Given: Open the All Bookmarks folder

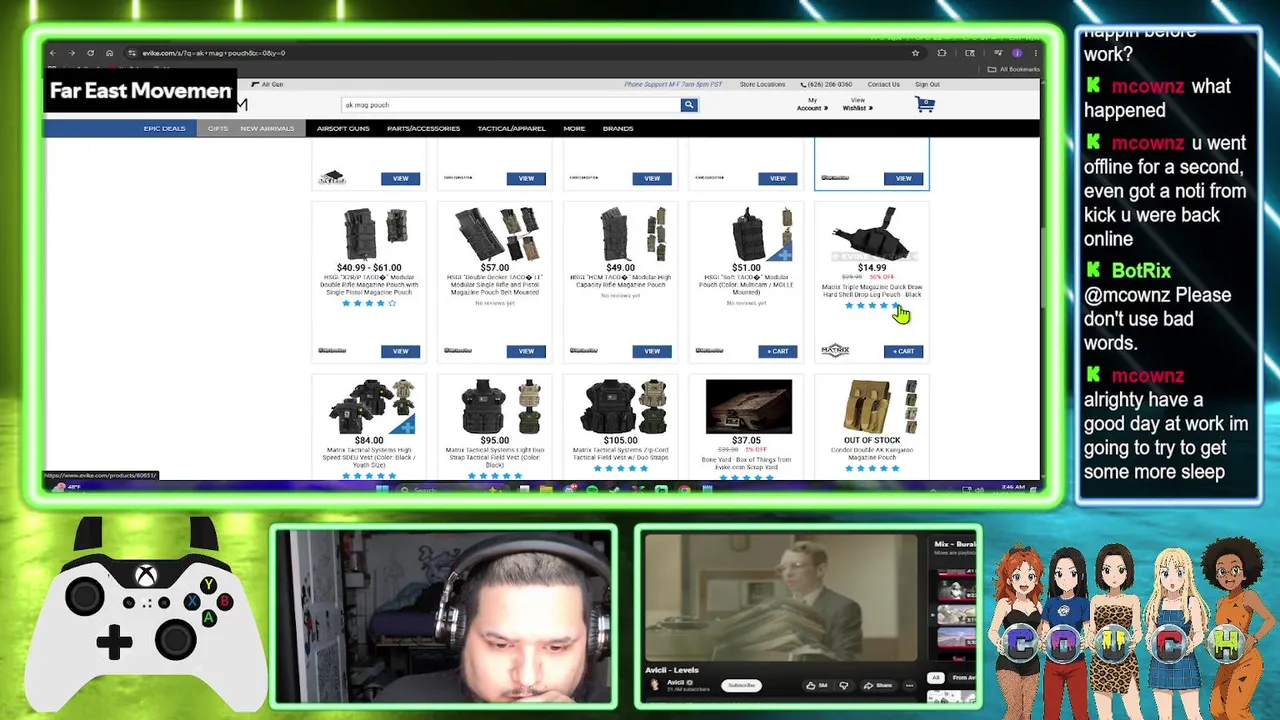Looking at the screenshot, I should tap(1014, 69).
